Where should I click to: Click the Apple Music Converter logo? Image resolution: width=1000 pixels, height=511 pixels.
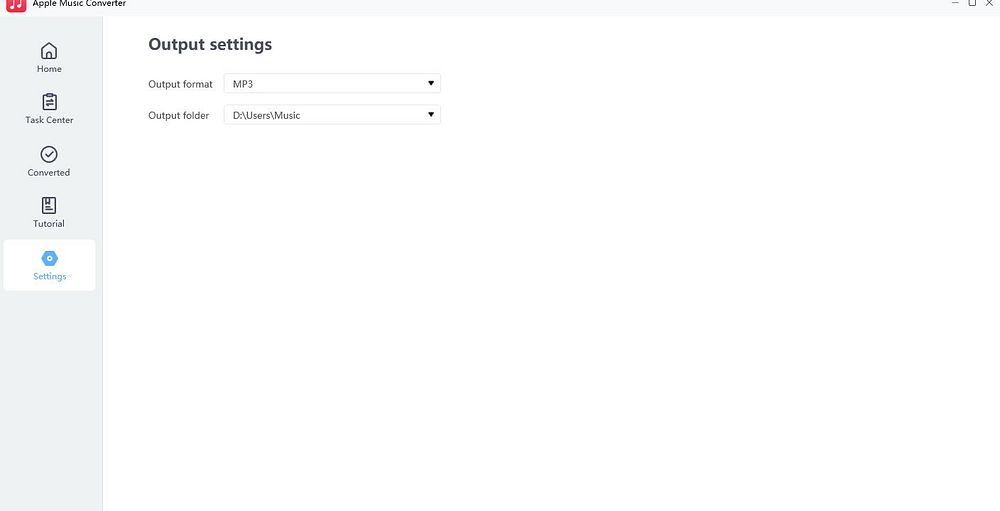click(16, 4)
